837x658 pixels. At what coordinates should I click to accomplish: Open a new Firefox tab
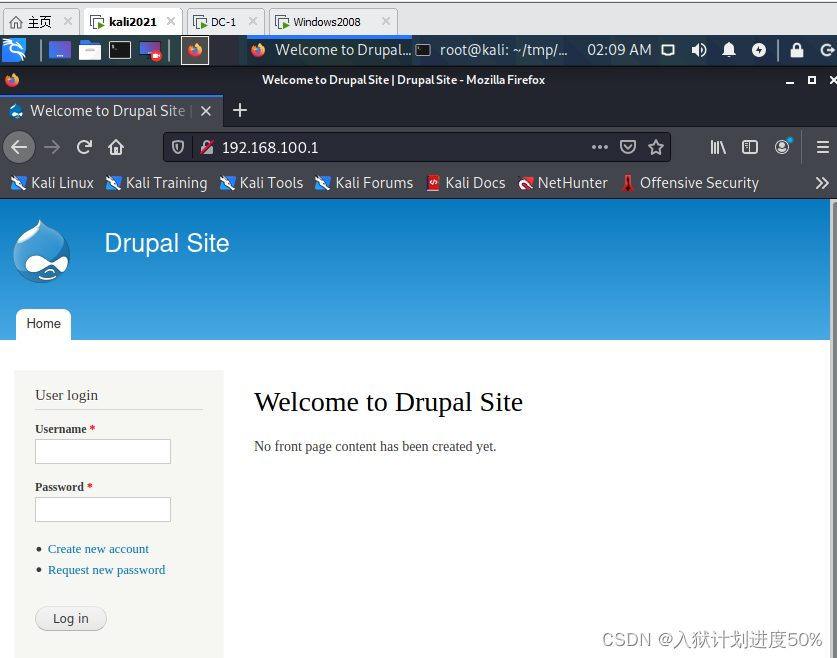pos(240,110)
